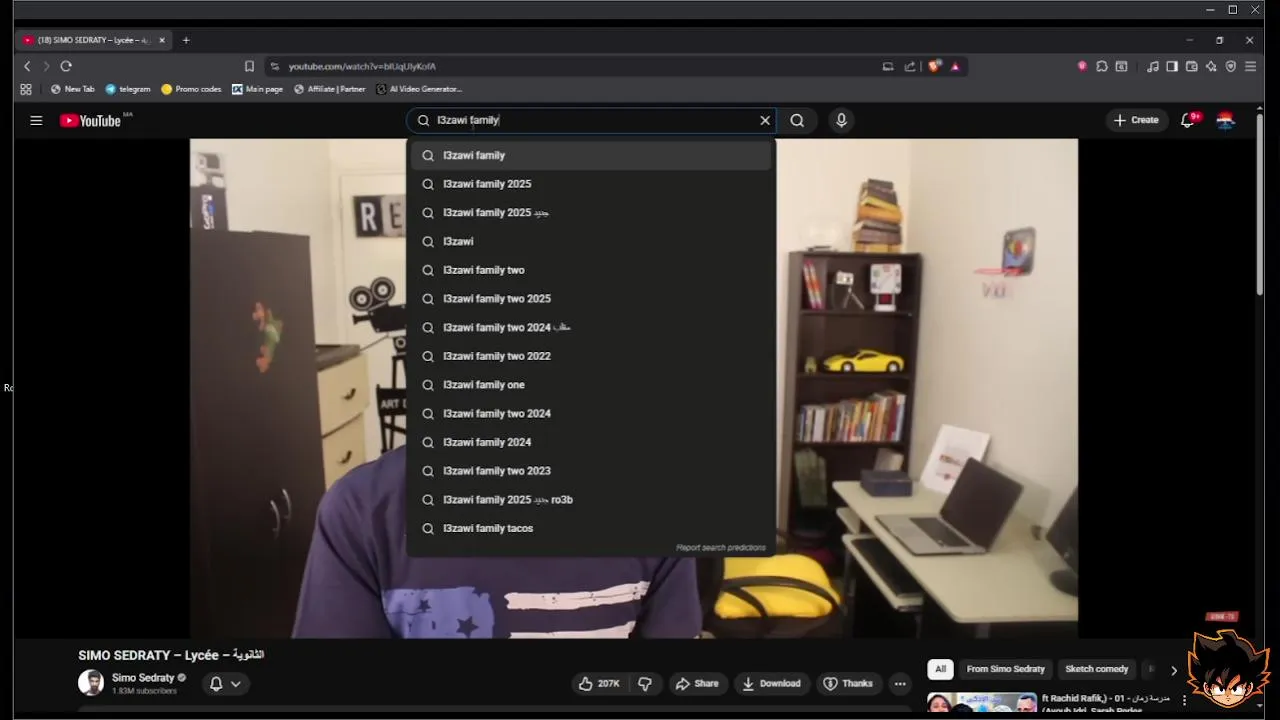Open the Leo AI sparkle icon

[1211, 66]
